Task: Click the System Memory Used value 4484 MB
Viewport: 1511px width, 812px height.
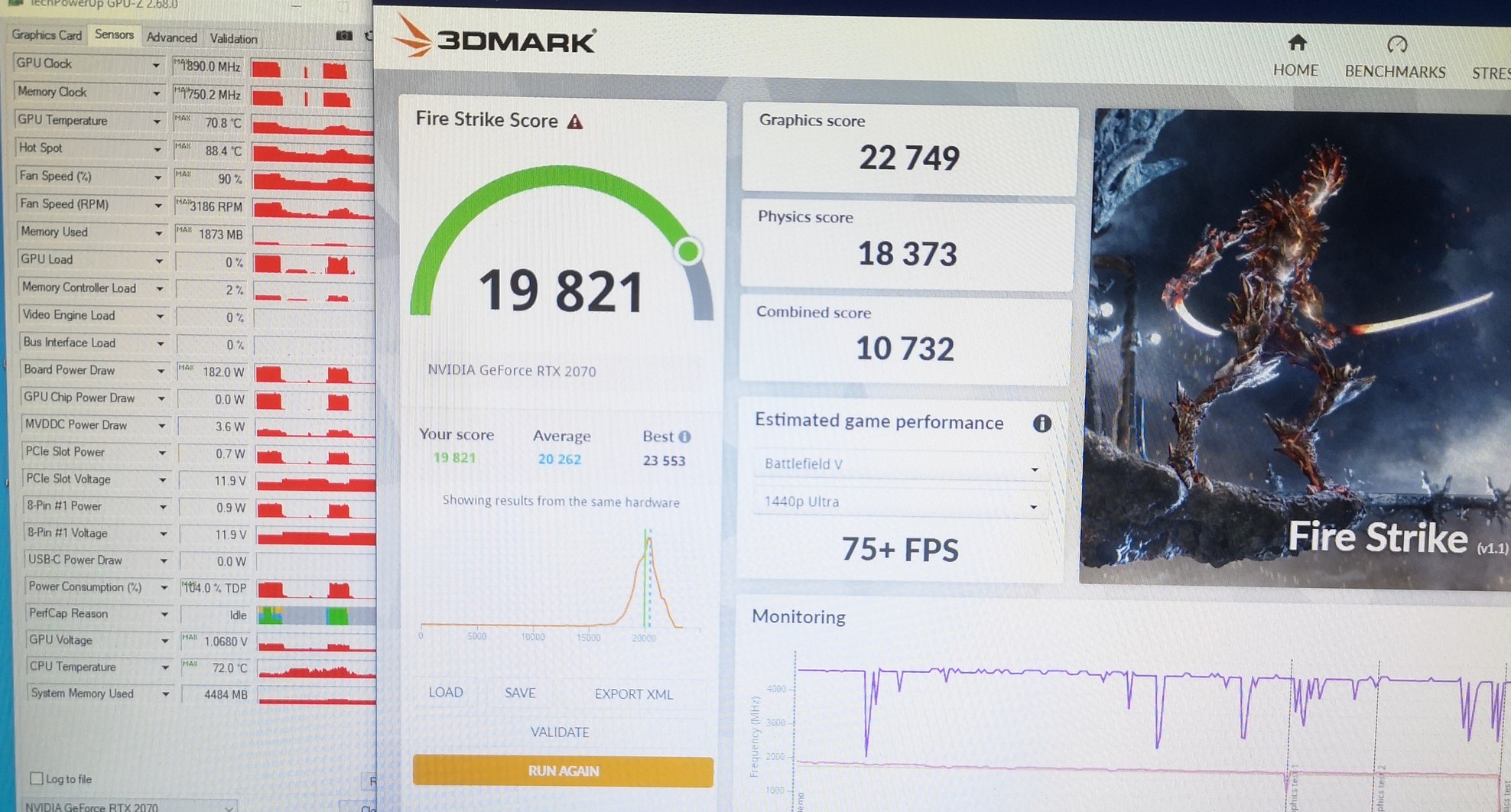Action: coord(226,695)
